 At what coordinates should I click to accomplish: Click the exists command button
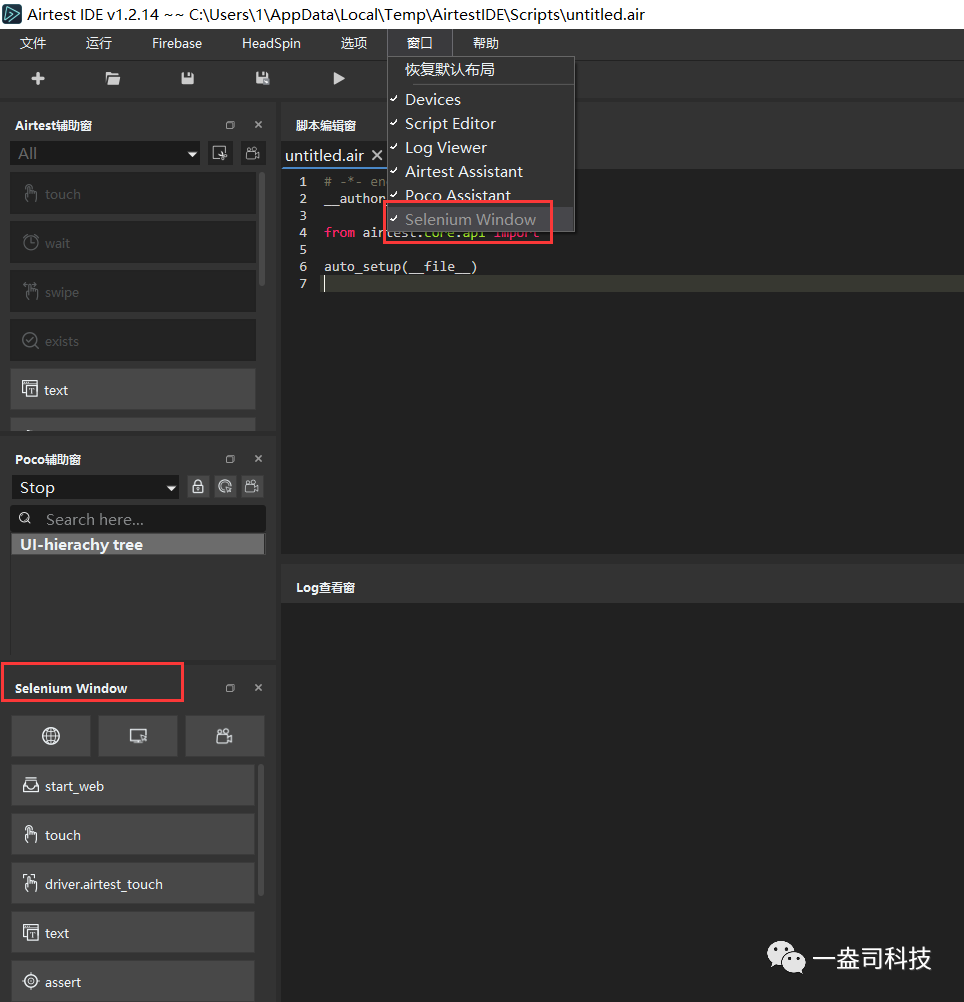(133, 341)
